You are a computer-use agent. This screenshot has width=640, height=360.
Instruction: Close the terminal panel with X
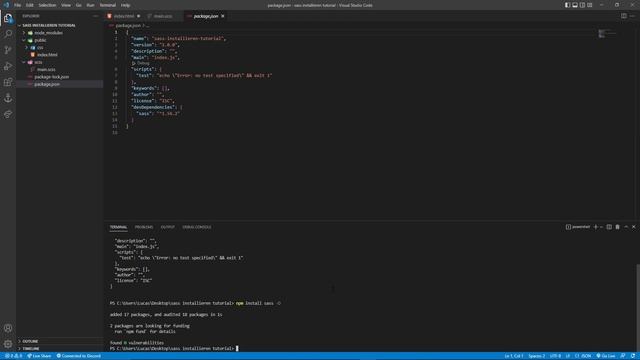pos(633,227)
